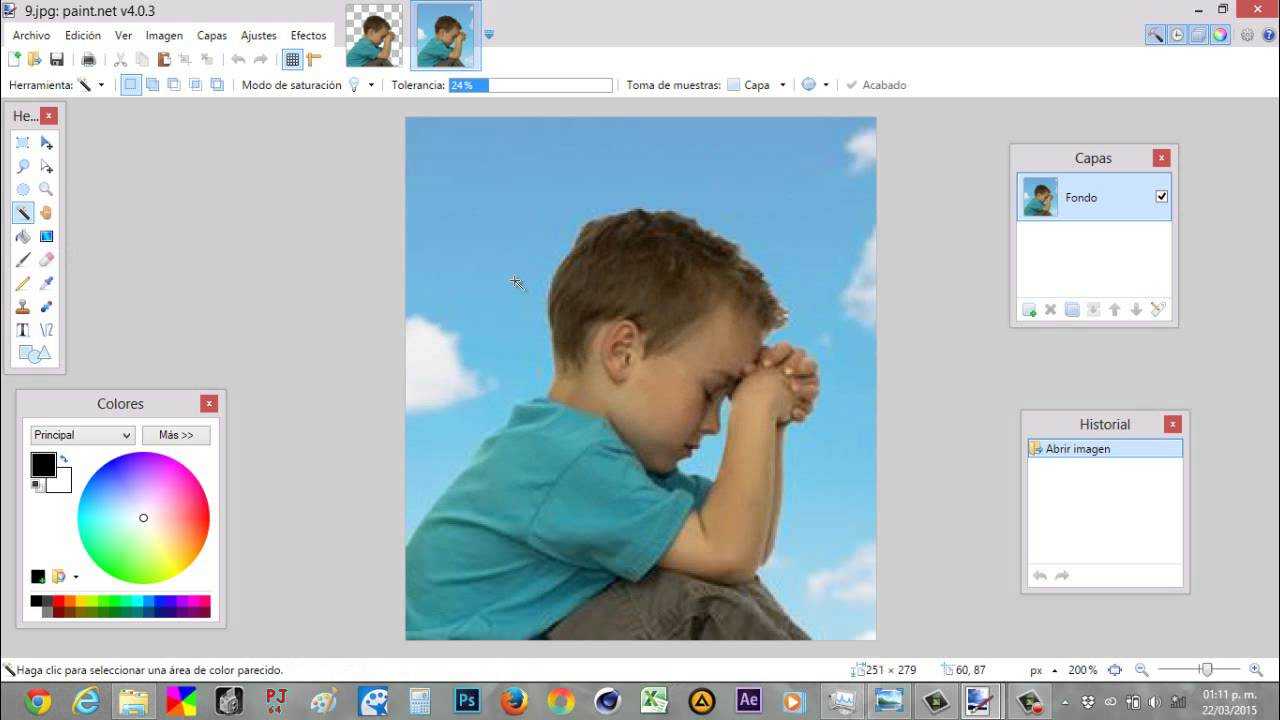Open the settings gear icon

[1247, 35]
